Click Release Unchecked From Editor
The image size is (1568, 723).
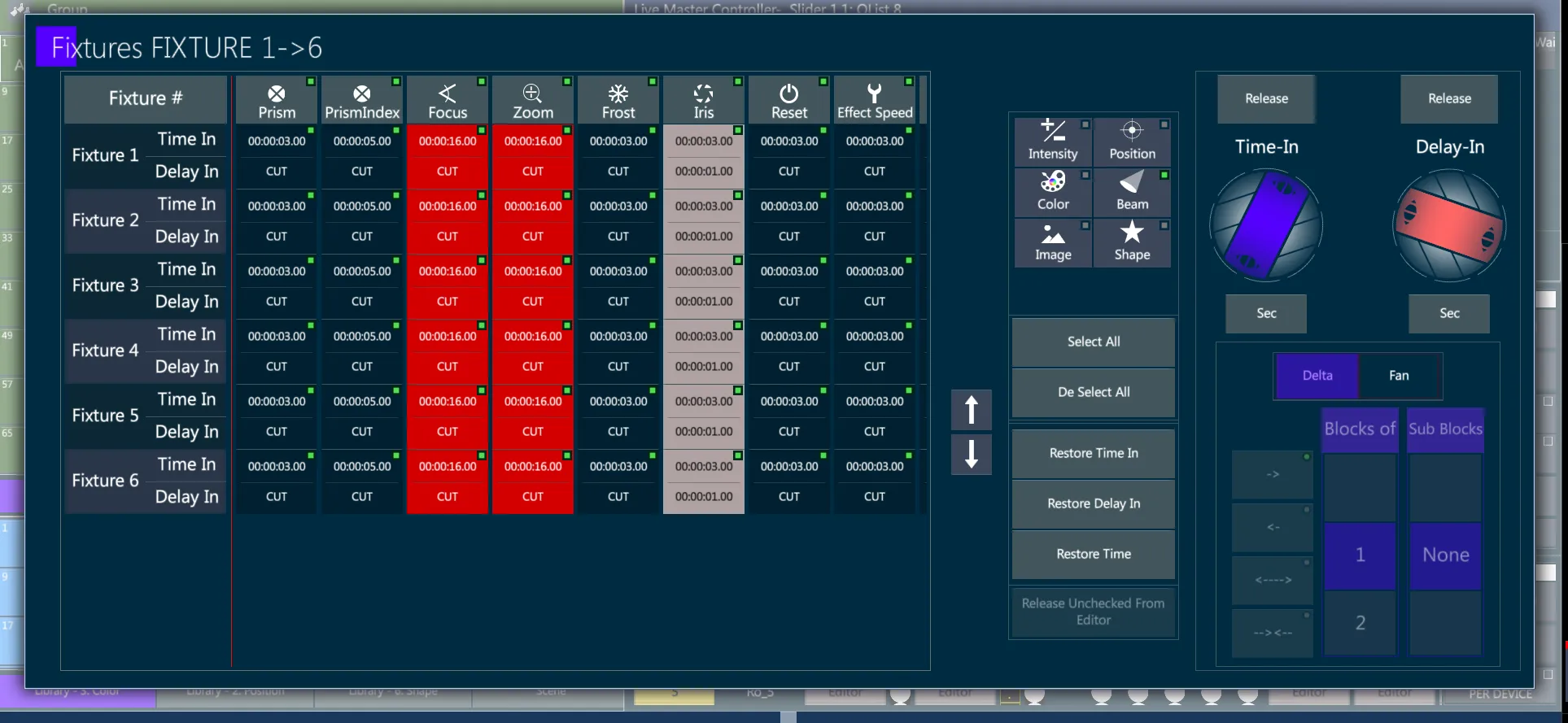click(1094, 612)
